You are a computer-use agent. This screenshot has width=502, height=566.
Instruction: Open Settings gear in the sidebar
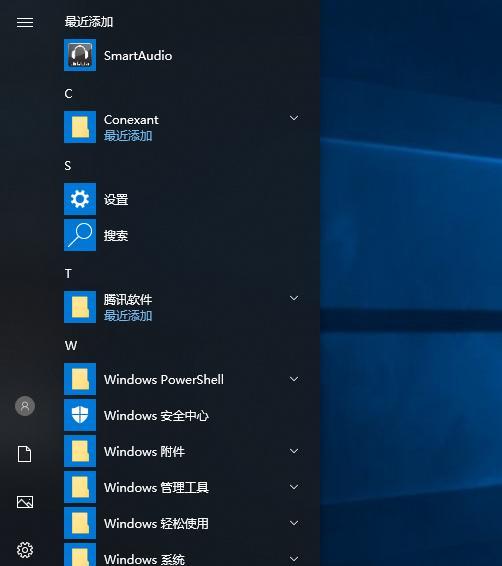(x=25, y=550)
